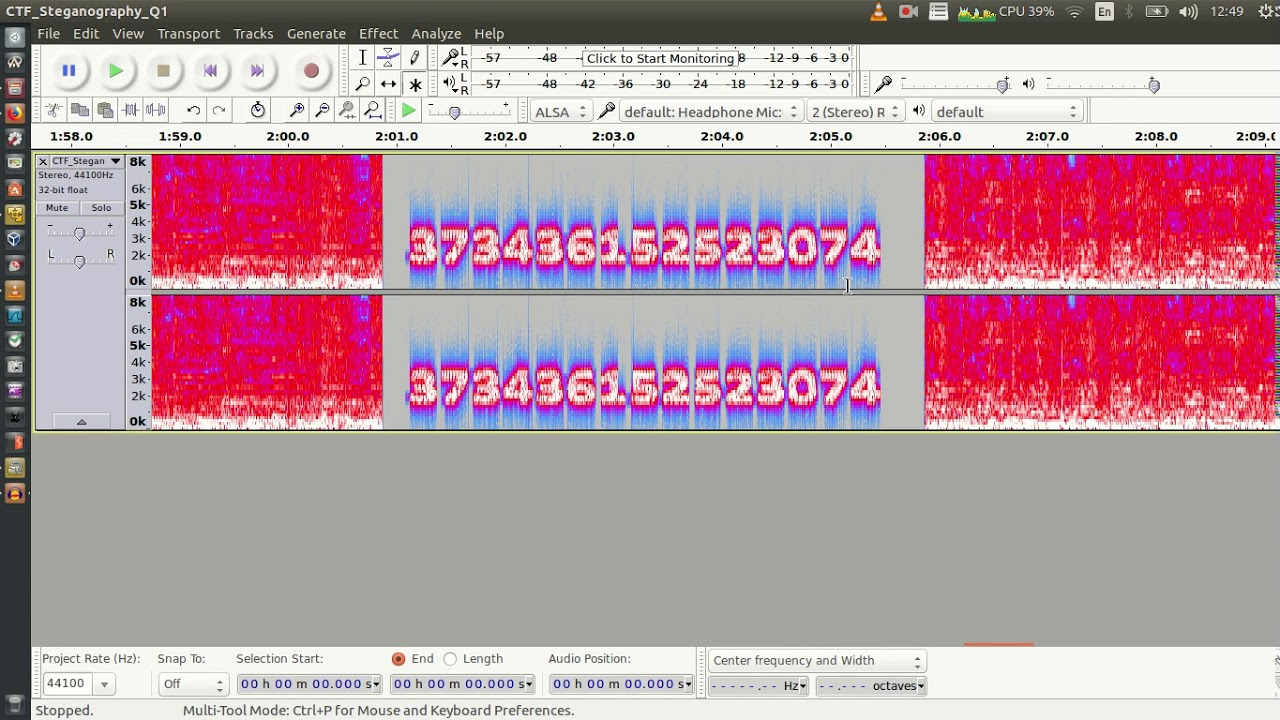Click the VLC cone tray icon
Viewport: 1280px width, 720px height.
tap(878, 12)
